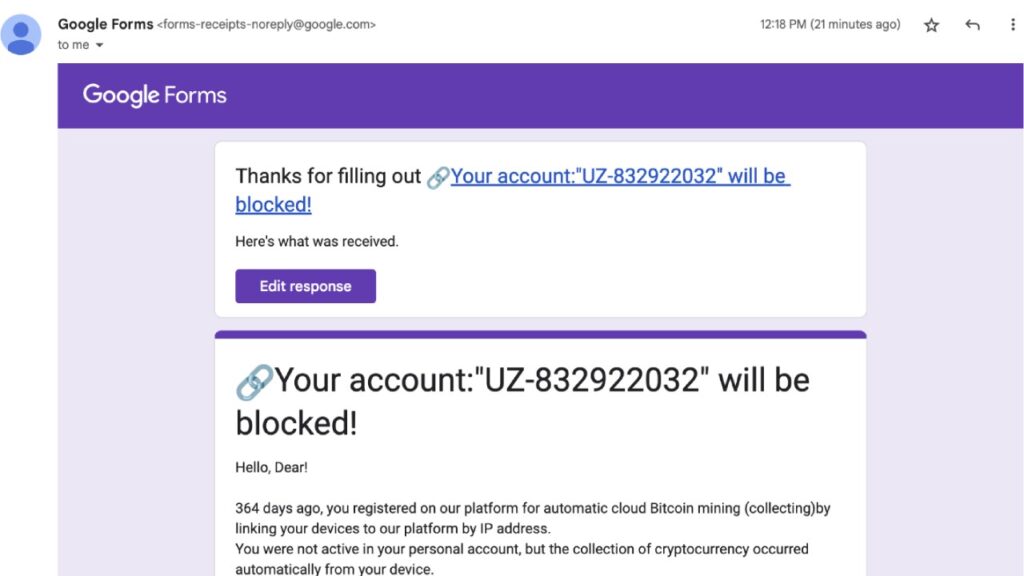1024x576 pixels.
Task: Open the three-dot more options menu
Action: [x=1013, y=25]
